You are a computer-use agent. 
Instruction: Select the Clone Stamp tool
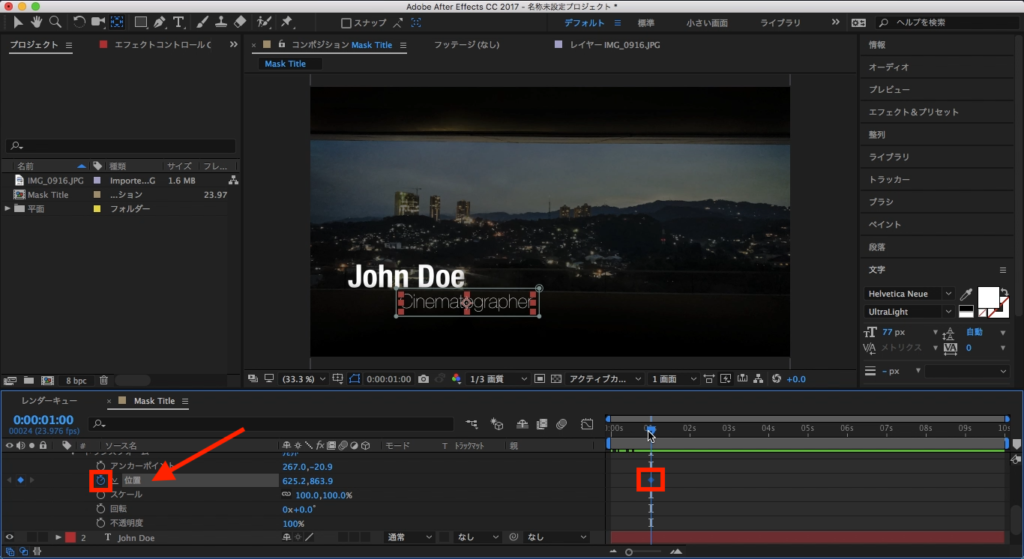pyautogui.click(x=220, y=22)
